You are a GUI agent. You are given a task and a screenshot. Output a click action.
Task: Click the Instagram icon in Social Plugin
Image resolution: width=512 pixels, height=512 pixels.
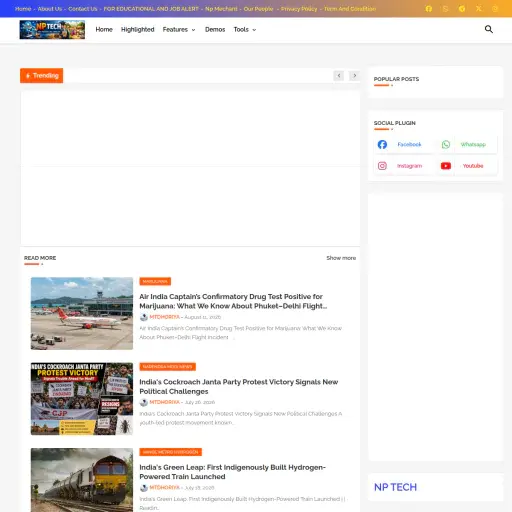tap(382, 166)
